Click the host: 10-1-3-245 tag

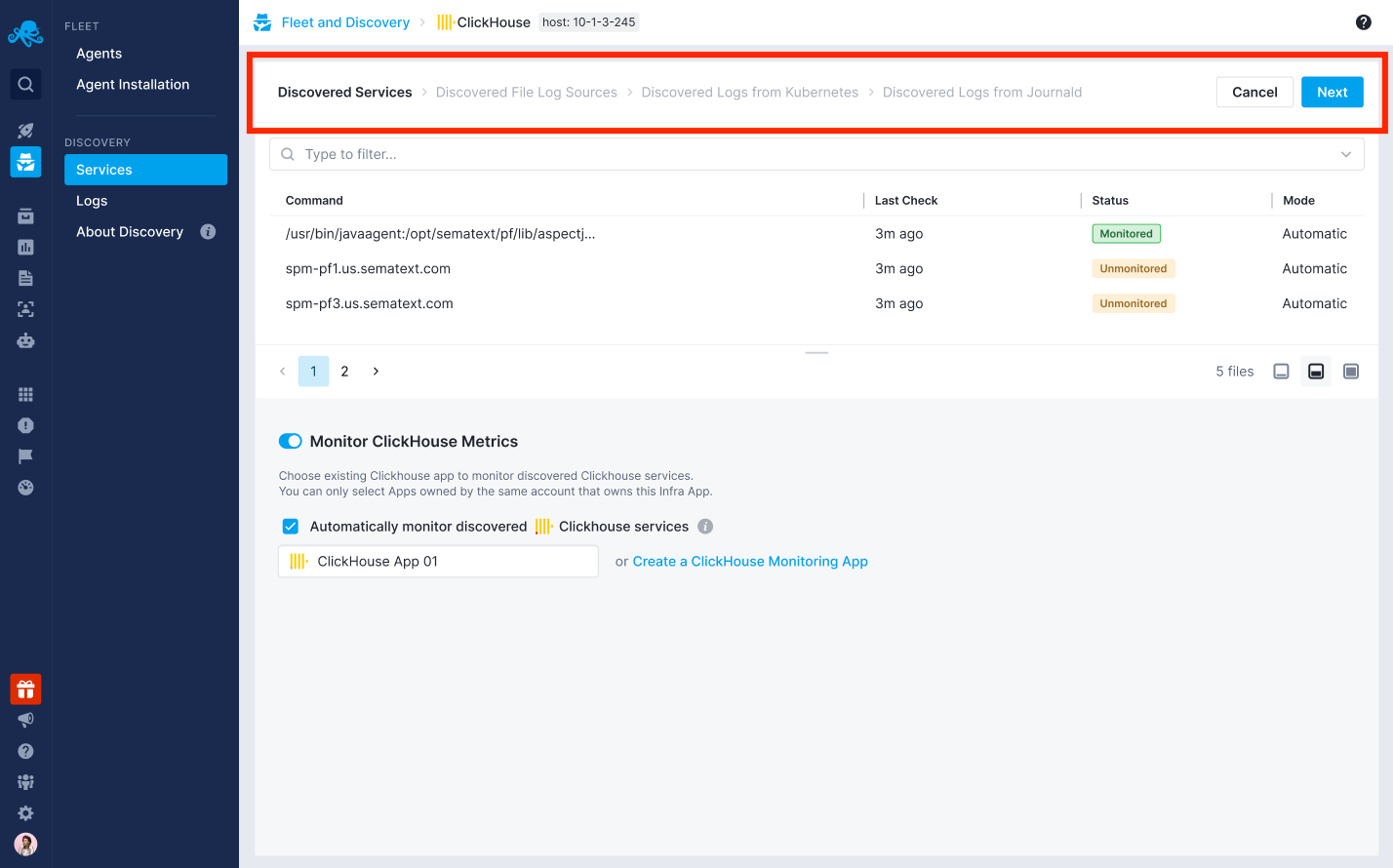(589, 22)
